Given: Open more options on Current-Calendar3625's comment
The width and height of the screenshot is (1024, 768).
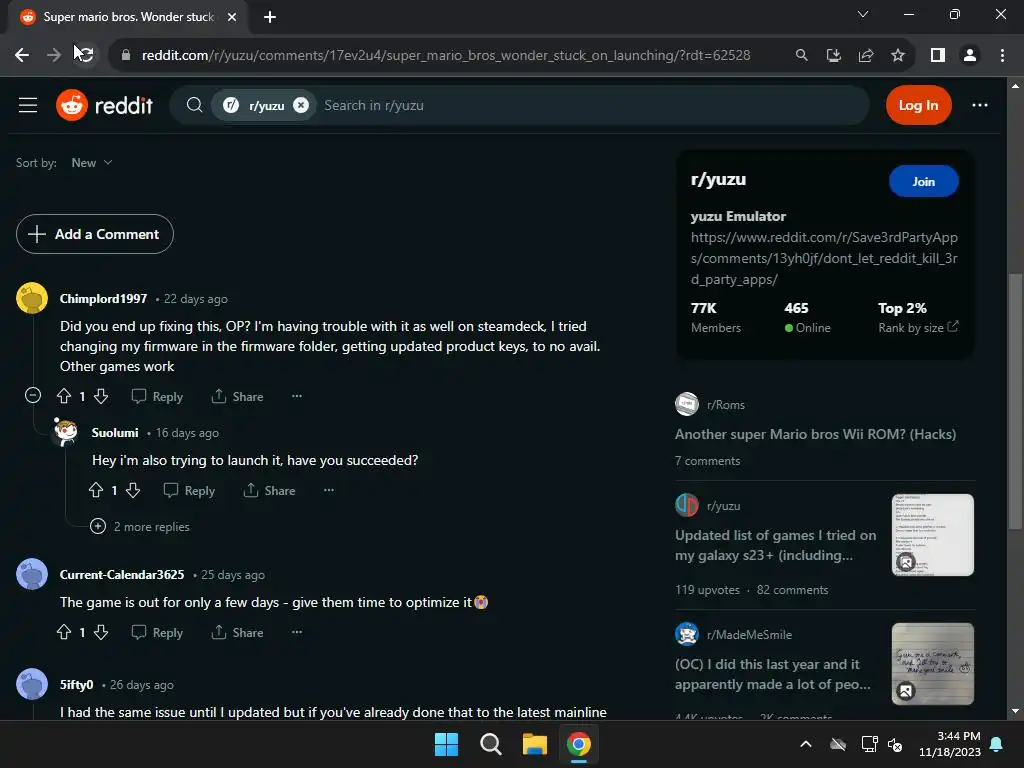Looking at the screenshot, I should pos(296,632).
